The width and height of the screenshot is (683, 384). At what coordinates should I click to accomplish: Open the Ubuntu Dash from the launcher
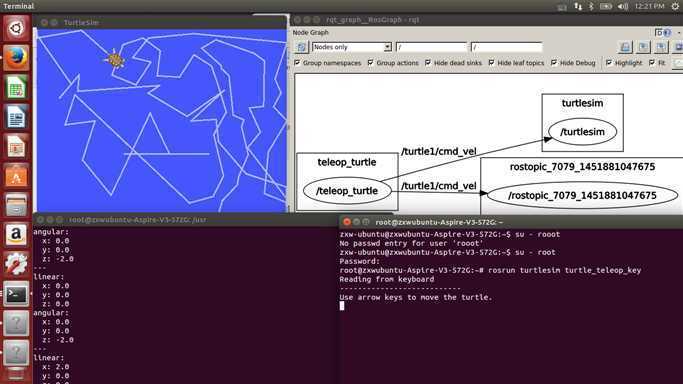click(x=16, y=28)
